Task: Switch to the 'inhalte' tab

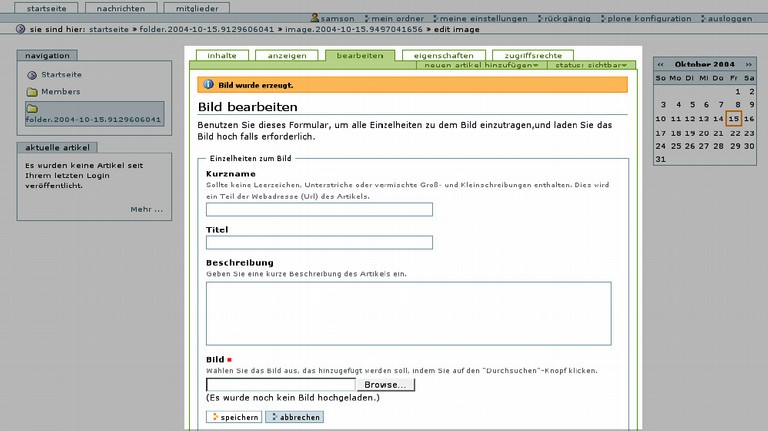Action: tap(221, 55)
